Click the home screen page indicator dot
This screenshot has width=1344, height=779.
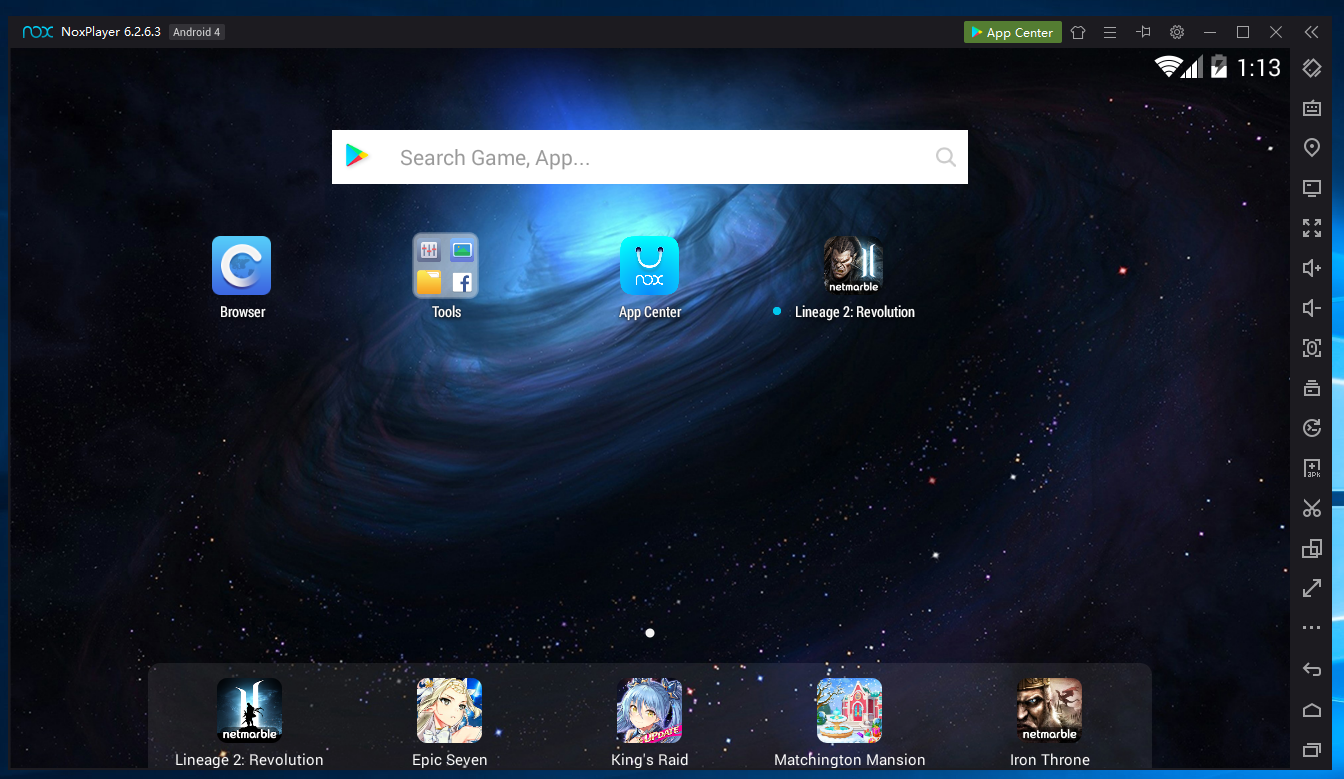[x=650, y=633]
